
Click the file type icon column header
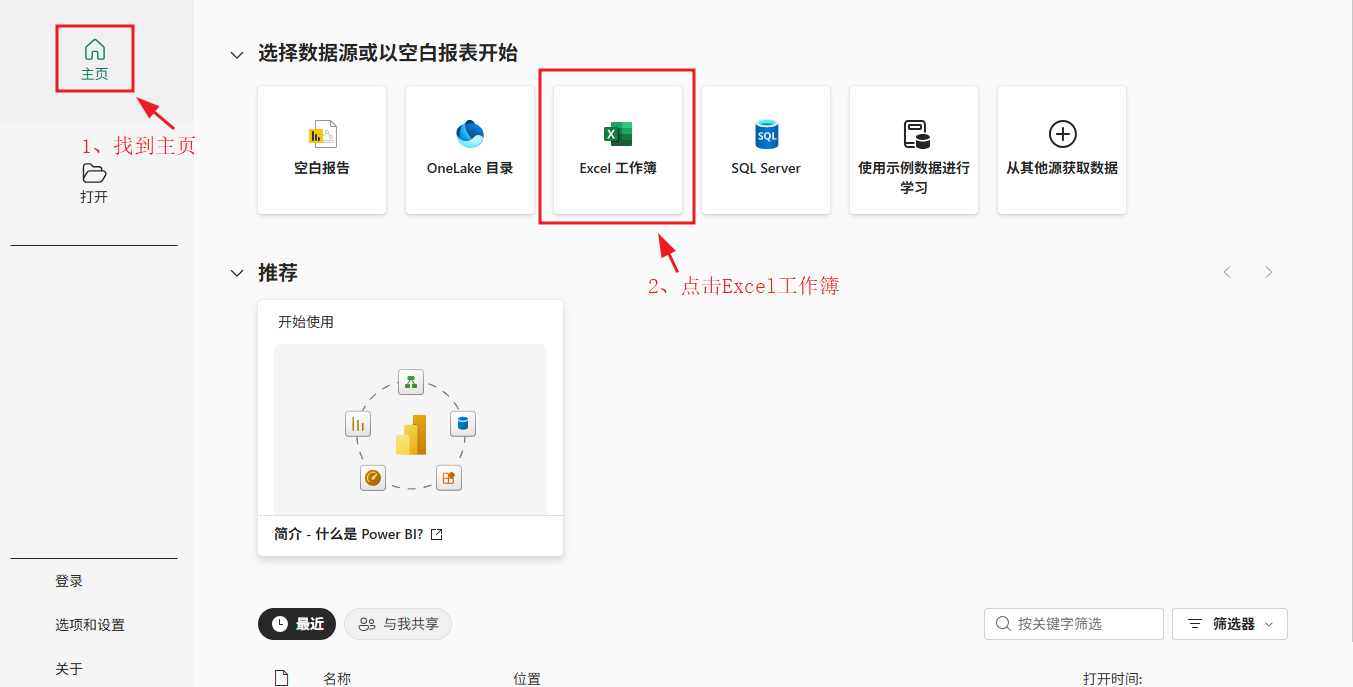[282, 678]
